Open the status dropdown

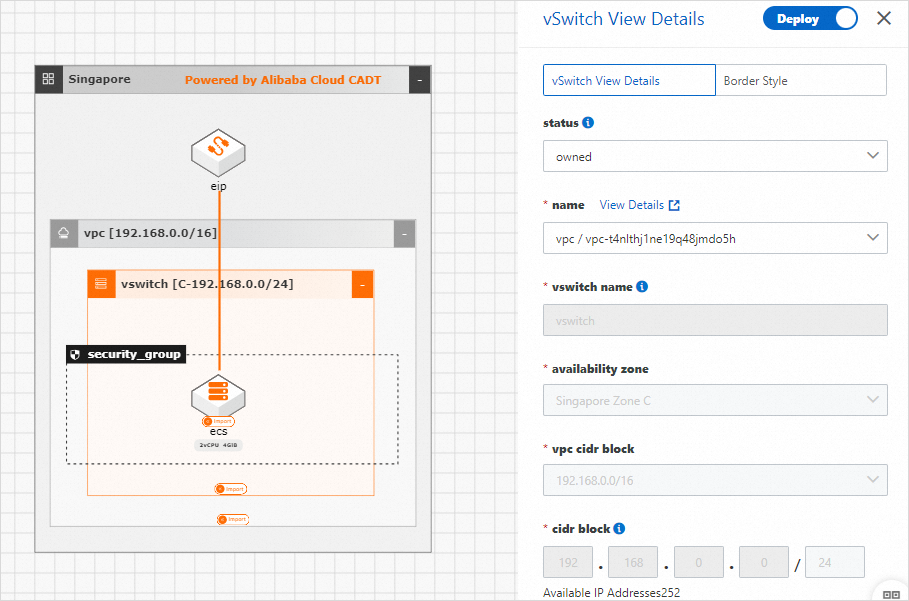click(x=715, y=156)
